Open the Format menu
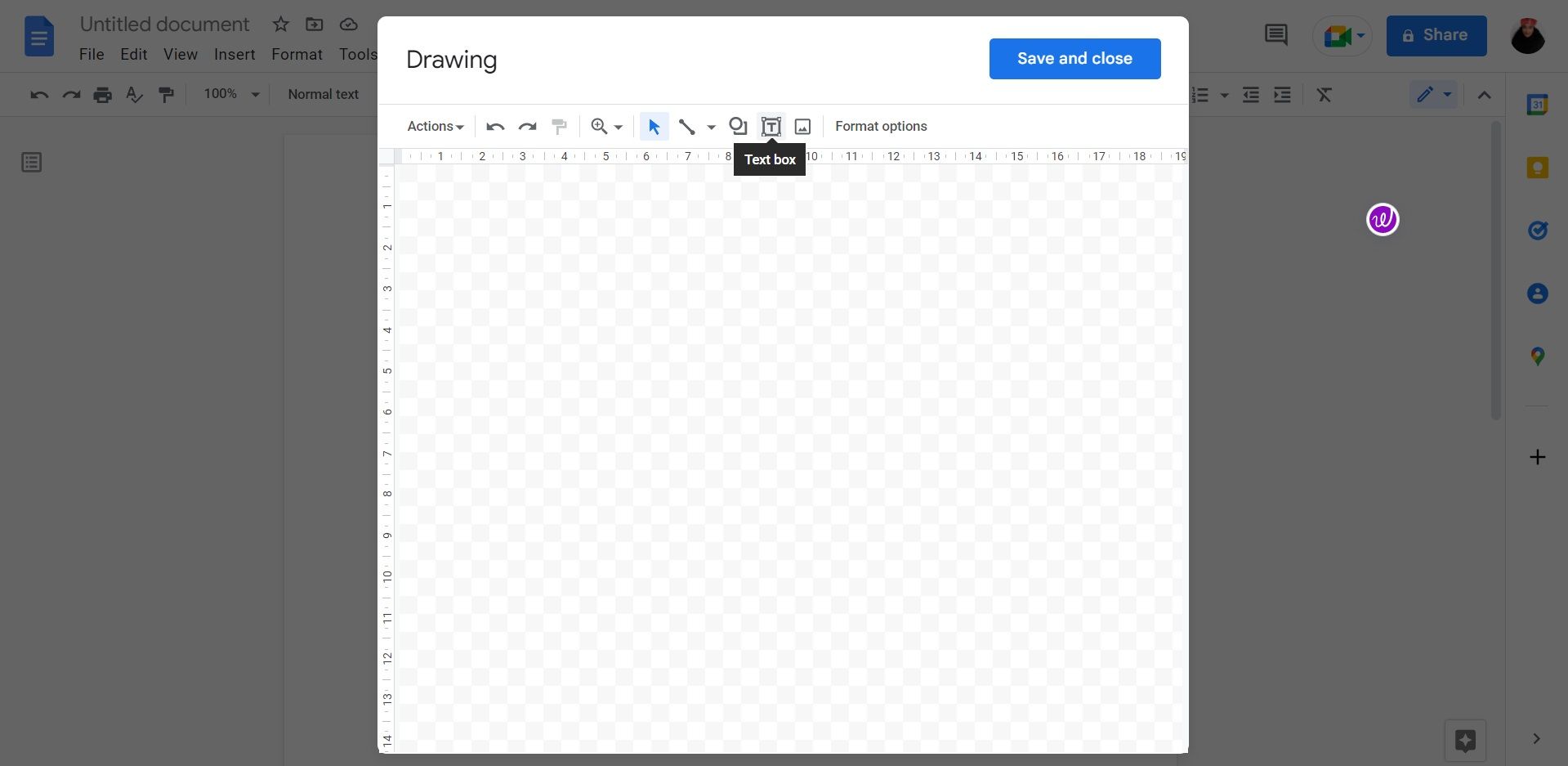Image resolution: width=1568 pixels, height=766 pixels. [x=297, y=54]
